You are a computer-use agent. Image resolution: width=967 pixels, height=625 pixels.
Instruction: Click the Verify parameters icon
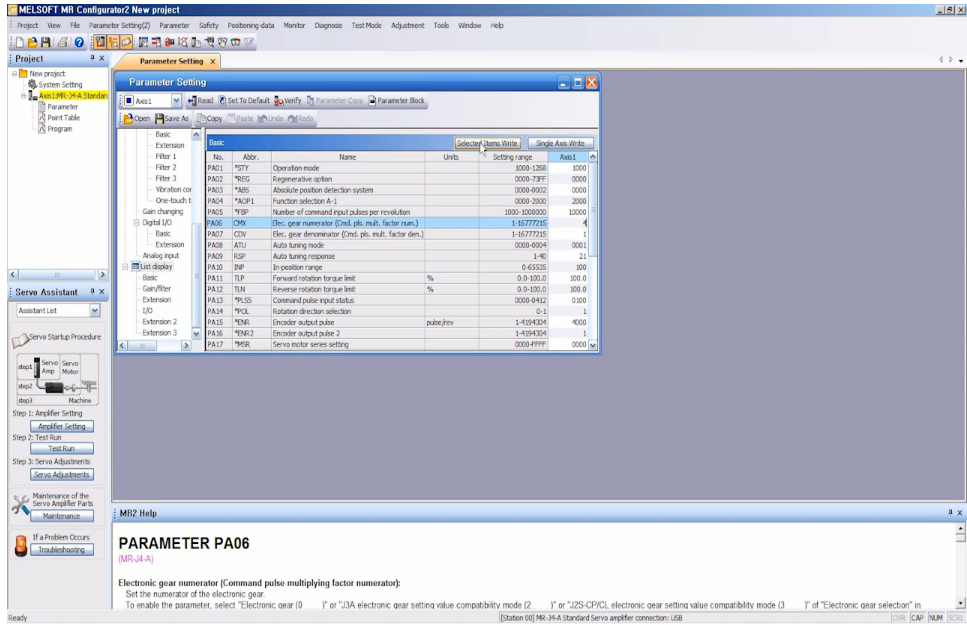(279, 101)
